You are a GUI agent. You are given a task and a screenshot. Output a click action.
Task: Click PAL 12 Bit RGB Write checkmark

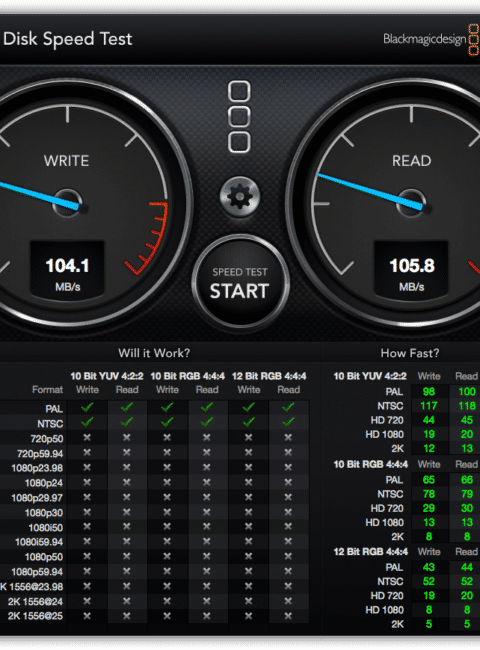pos(249,407)
